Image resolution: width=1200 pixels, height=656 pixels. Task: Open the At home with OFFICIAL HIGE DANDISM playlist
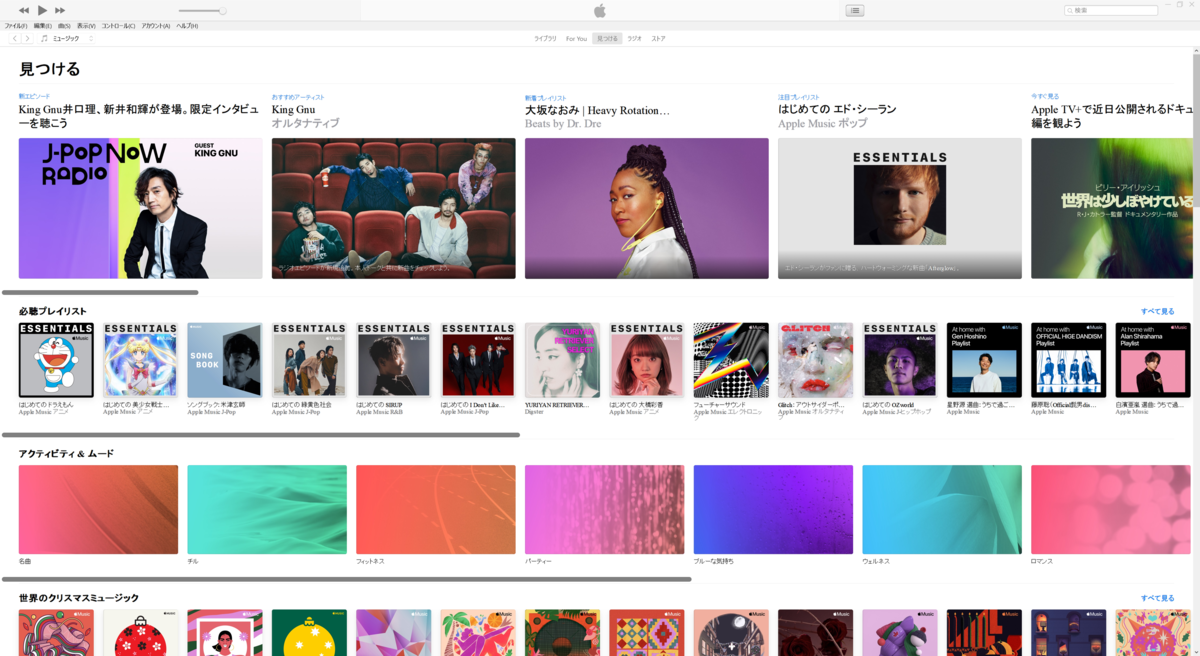[1069, 360]
